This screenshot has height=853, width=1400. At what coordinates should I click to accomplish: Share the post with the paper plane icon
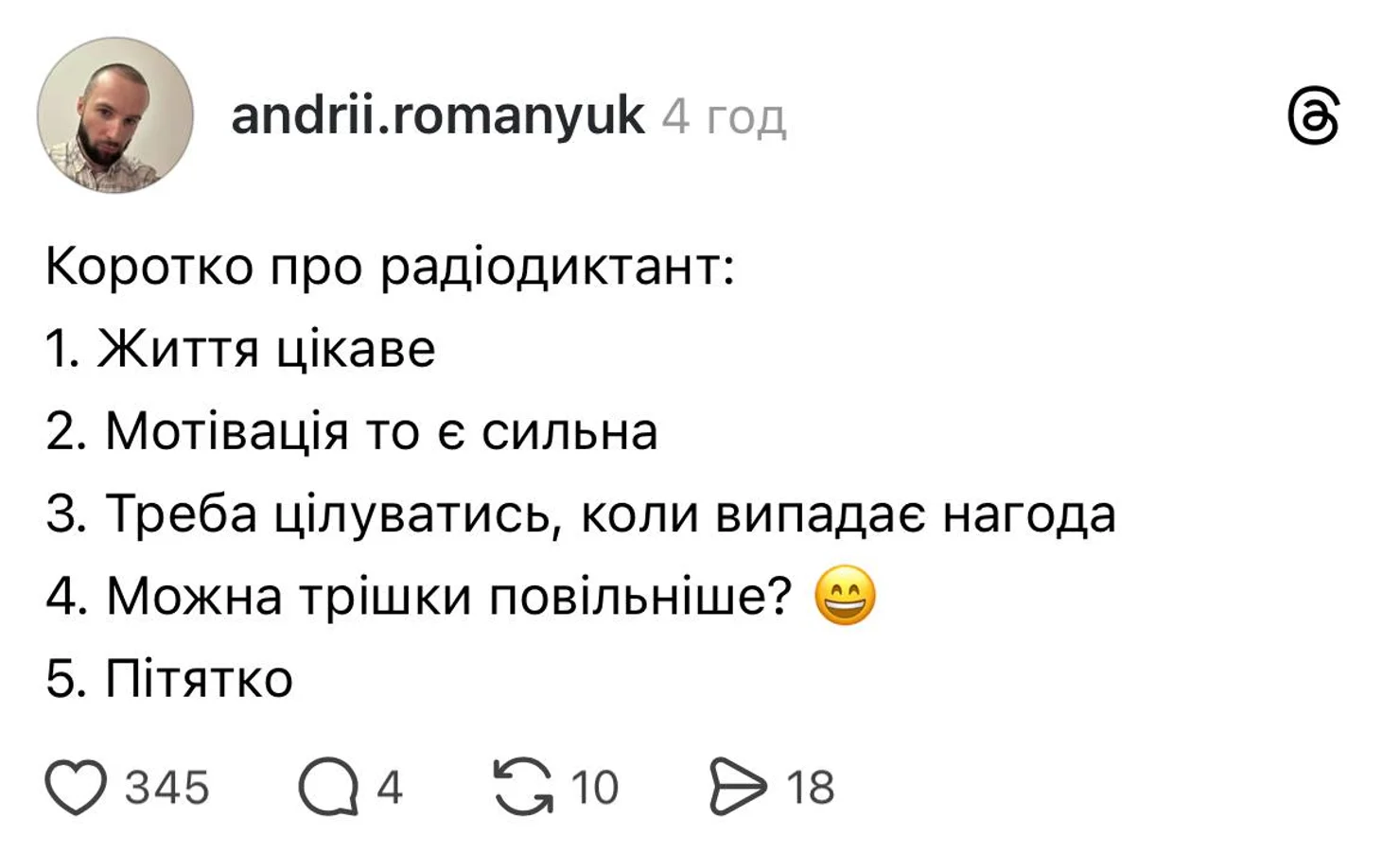point(738,787)
